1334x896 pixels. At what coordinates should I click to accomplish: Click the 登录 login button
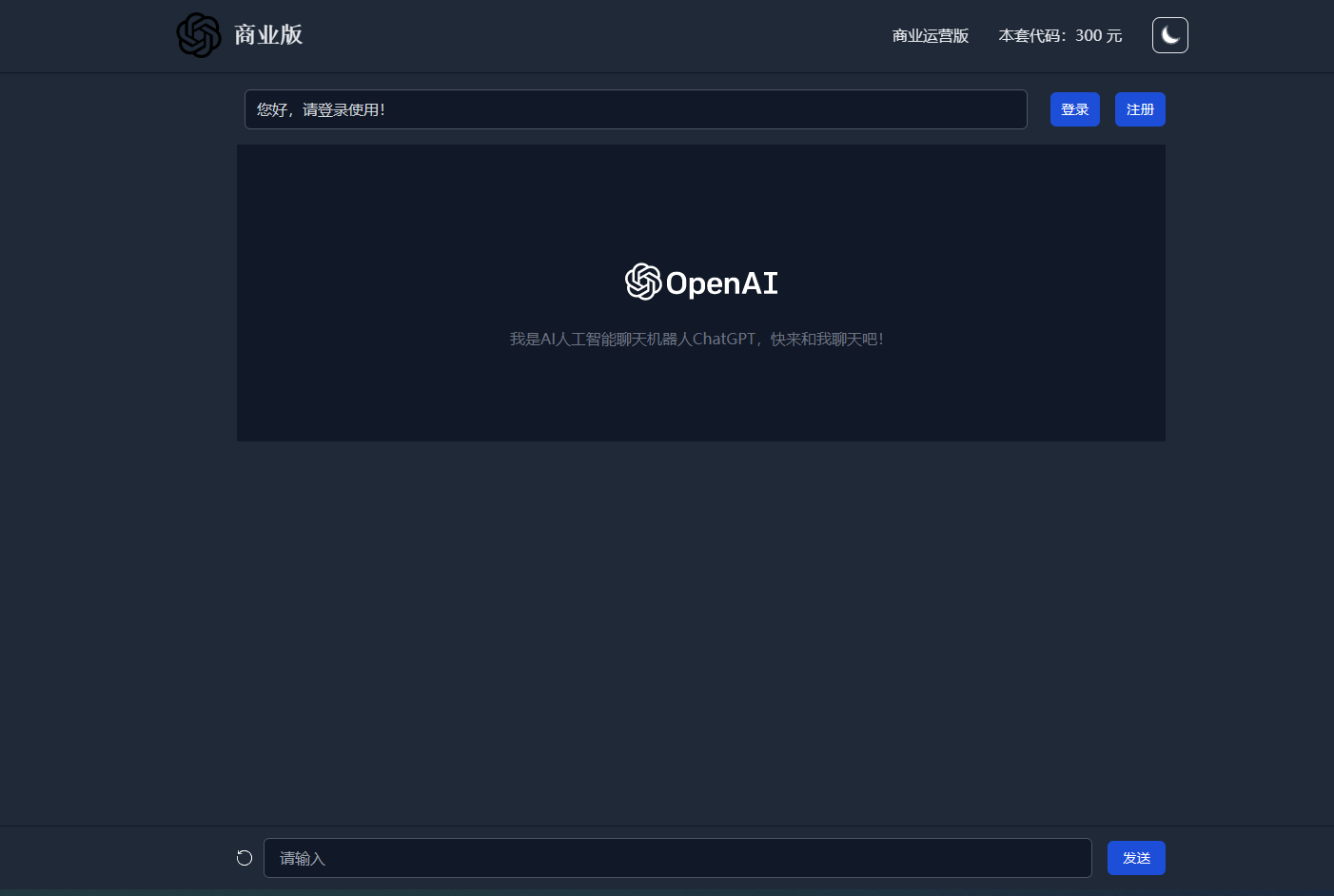(x=1075, y=109)
